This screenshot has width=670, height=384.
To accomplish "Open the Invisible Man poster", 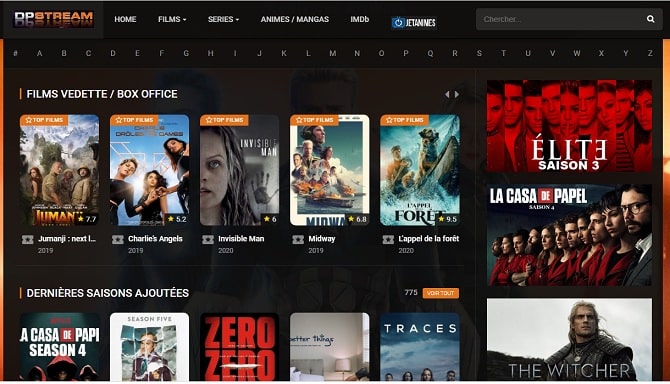I will coord(240,170).
